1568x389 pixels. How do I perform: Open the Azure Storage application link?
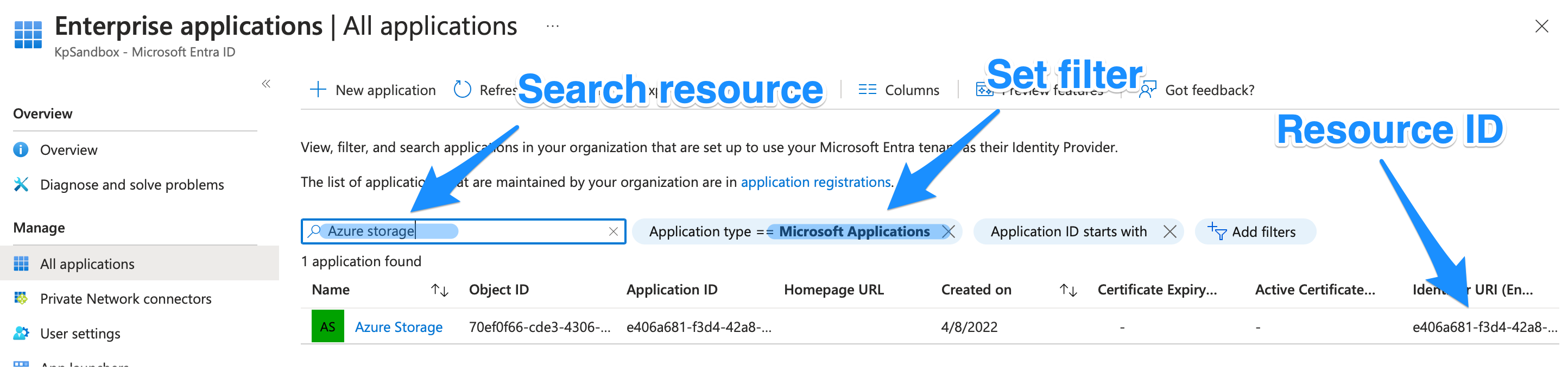[x=399, y=327]
